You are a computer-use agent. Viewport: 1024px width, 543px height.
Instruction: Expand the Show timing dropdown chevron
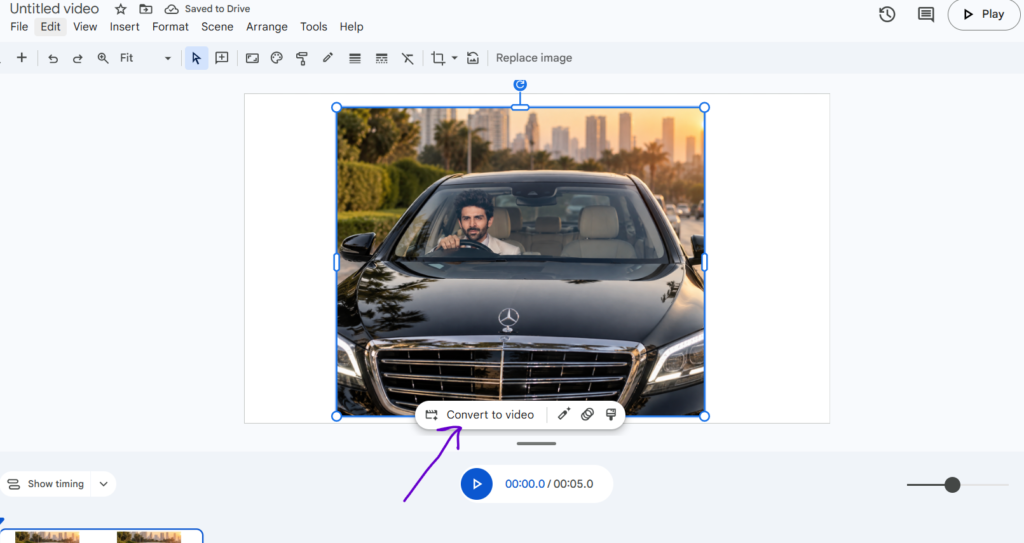pyautogui.click(x=103, y=484)
